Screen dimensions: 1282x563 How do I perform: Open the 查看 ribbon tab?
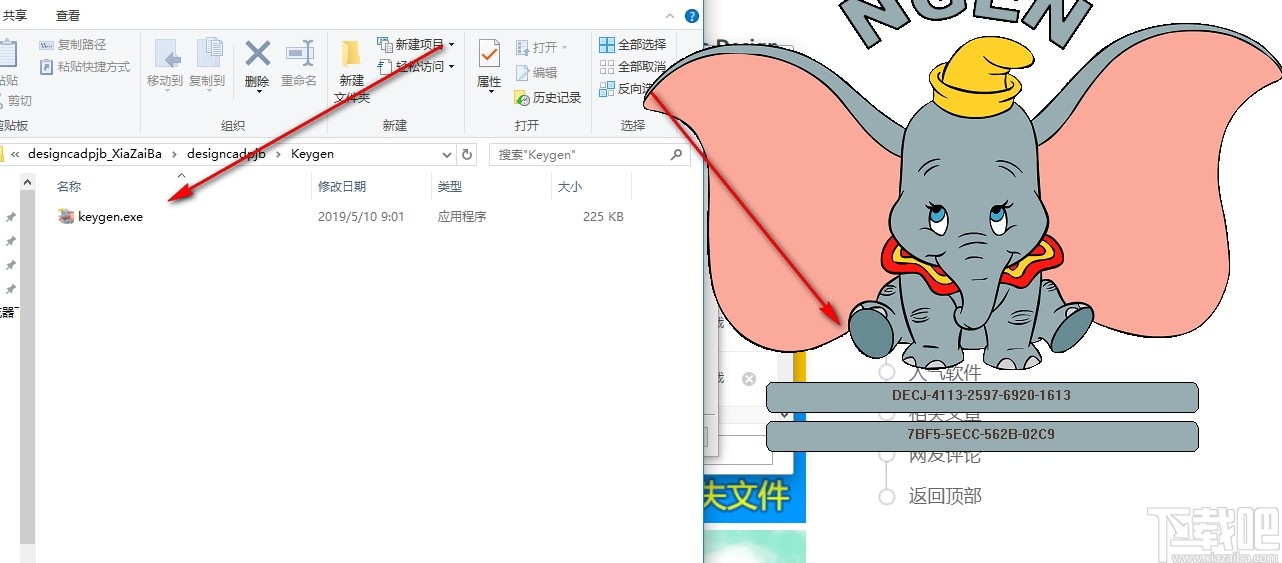pos(68,15)
